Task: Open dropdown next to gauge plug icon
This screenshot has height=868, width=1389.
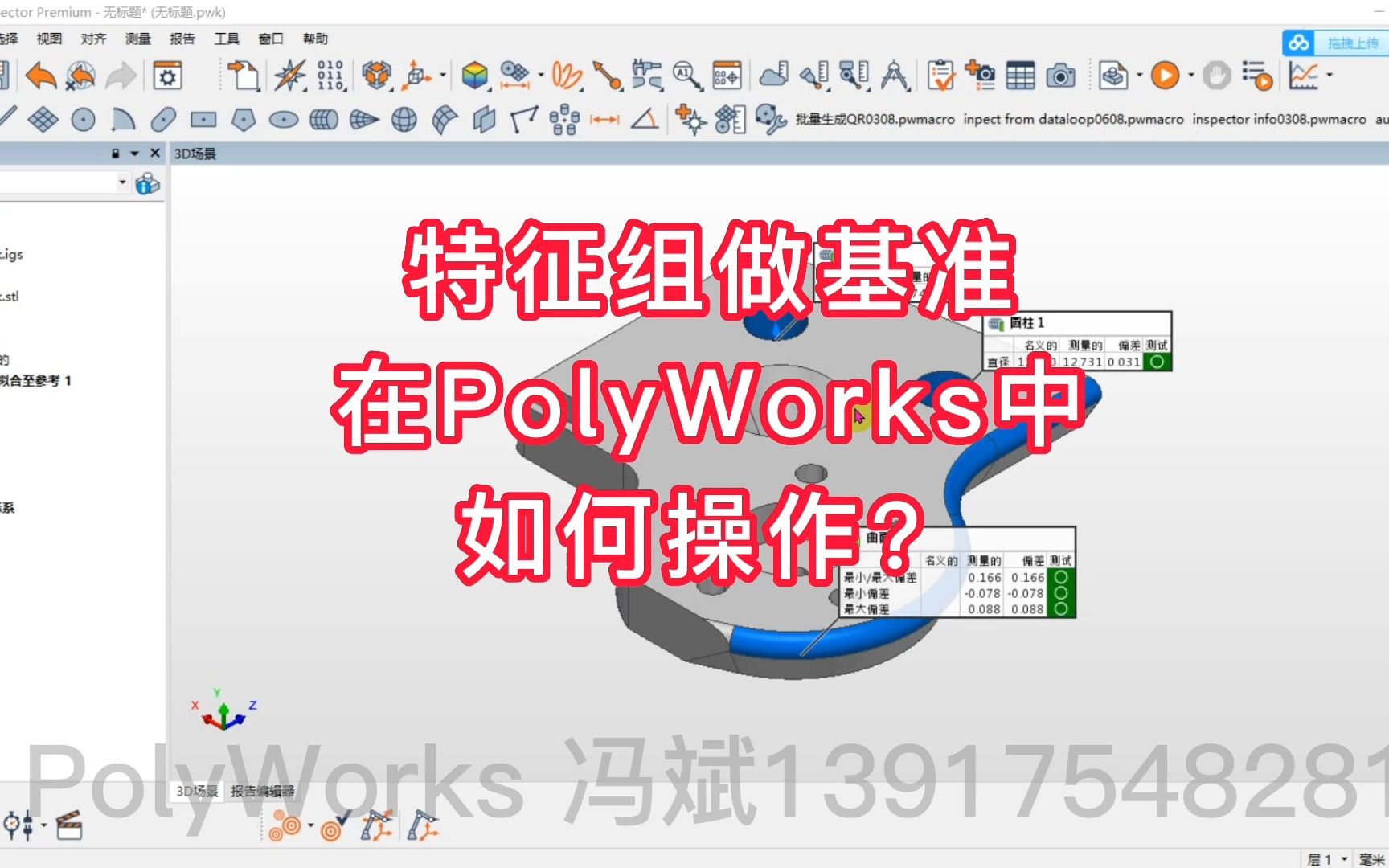Action: point(43,825)
